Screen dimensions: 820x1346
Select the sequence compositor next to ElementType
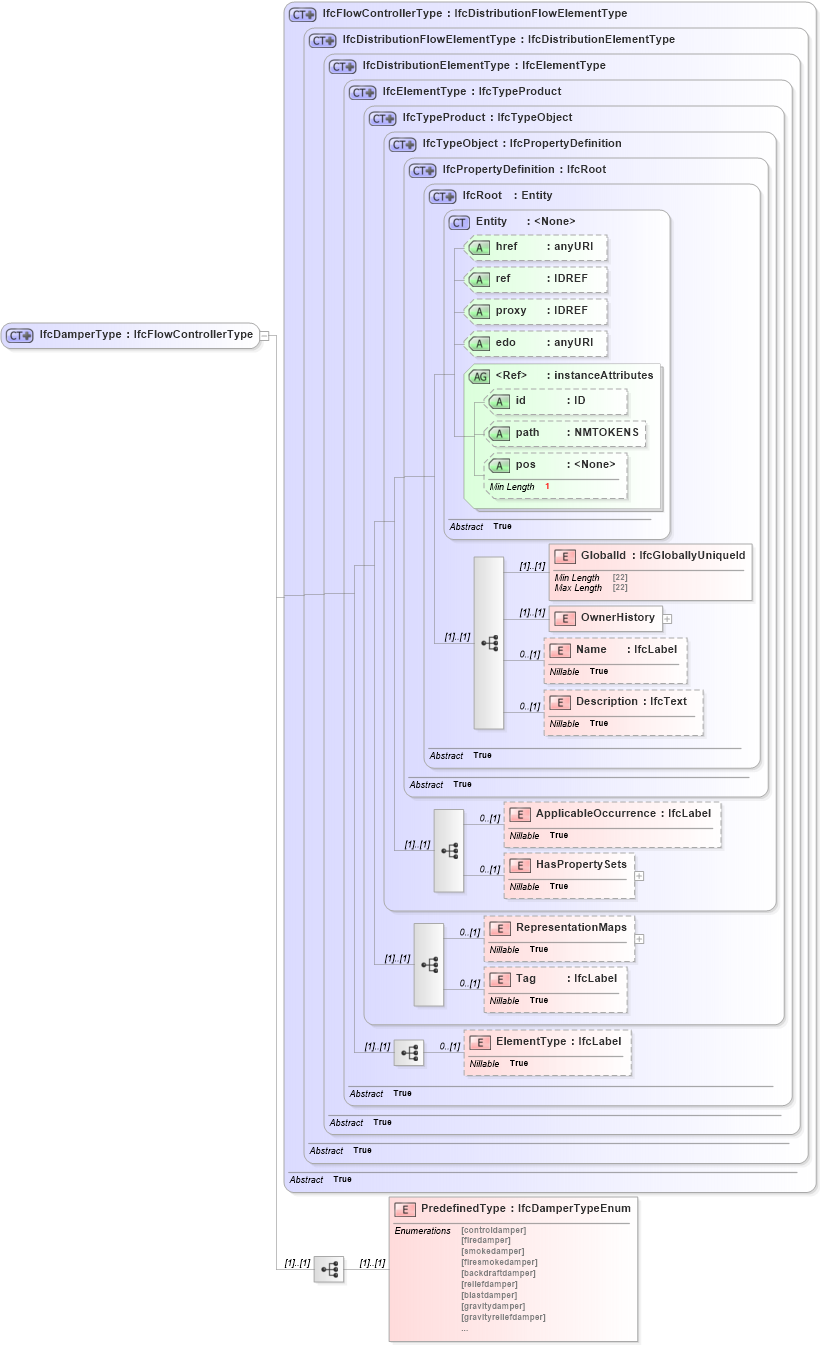[408, 1052]
